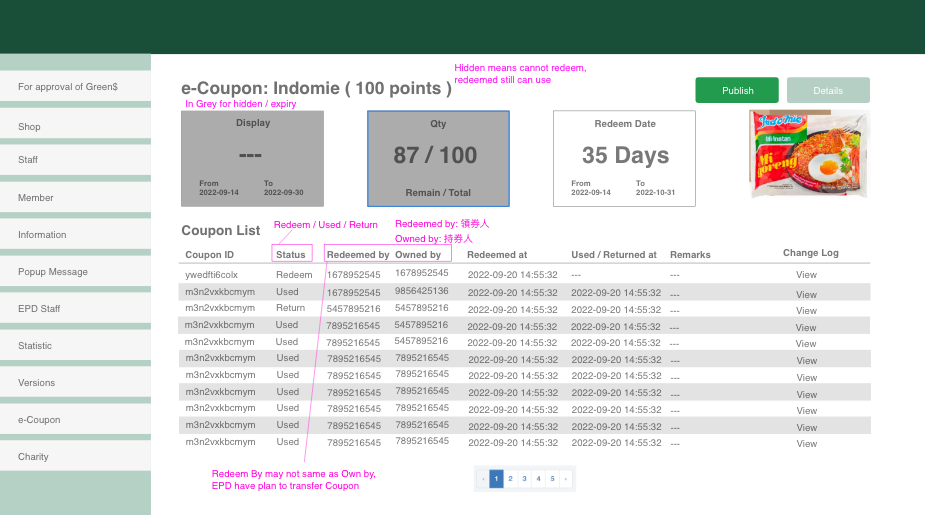
Task: Go to previous page arrow in pagination
Action: 483,479
